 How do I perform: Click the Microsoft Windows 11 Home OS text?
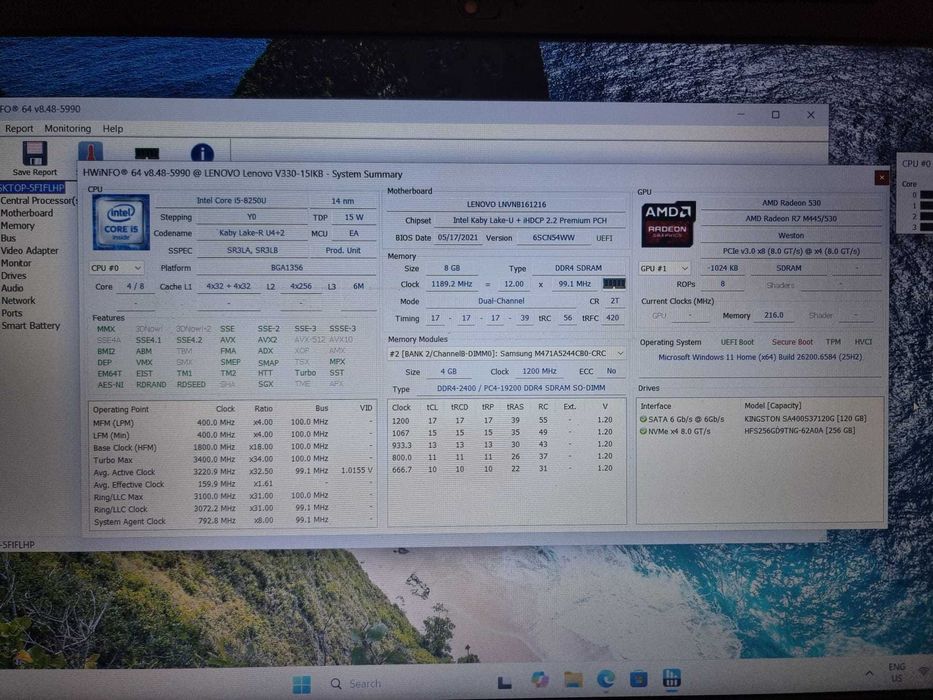click(760, 357)
